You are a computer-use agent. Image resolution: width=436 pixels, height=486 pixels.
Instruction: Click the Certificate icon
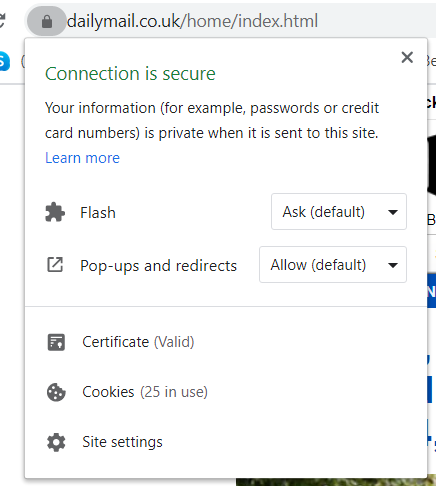click(x=56, y=342)
